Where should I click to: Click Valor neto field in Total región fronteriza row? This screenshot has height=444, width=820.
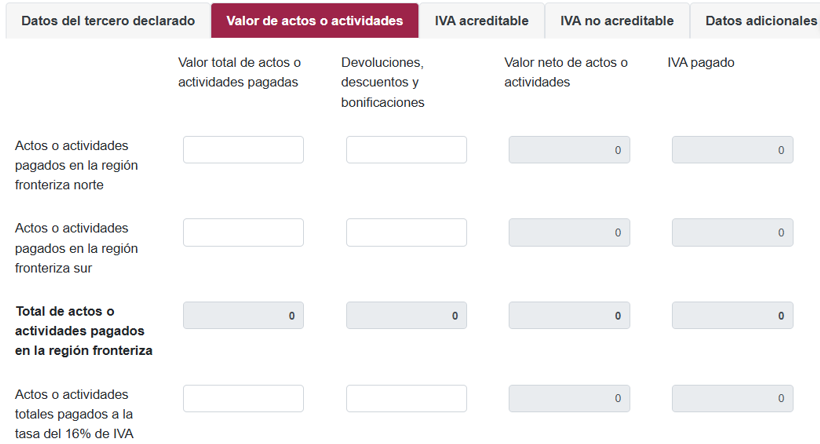[x=569, y=316]
